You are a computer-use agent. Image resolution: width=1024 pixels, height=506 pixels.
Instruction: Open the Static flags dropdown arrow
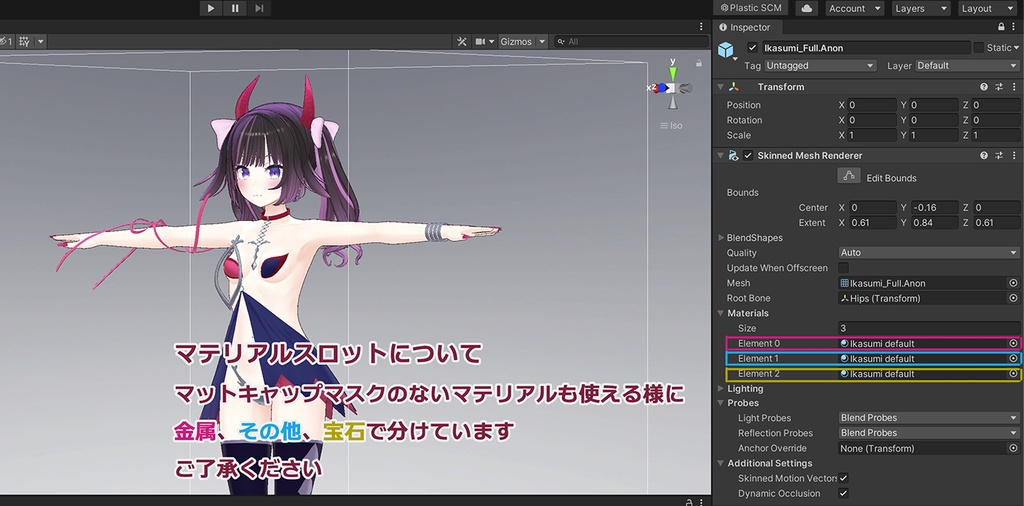[x=1017, y=48]
